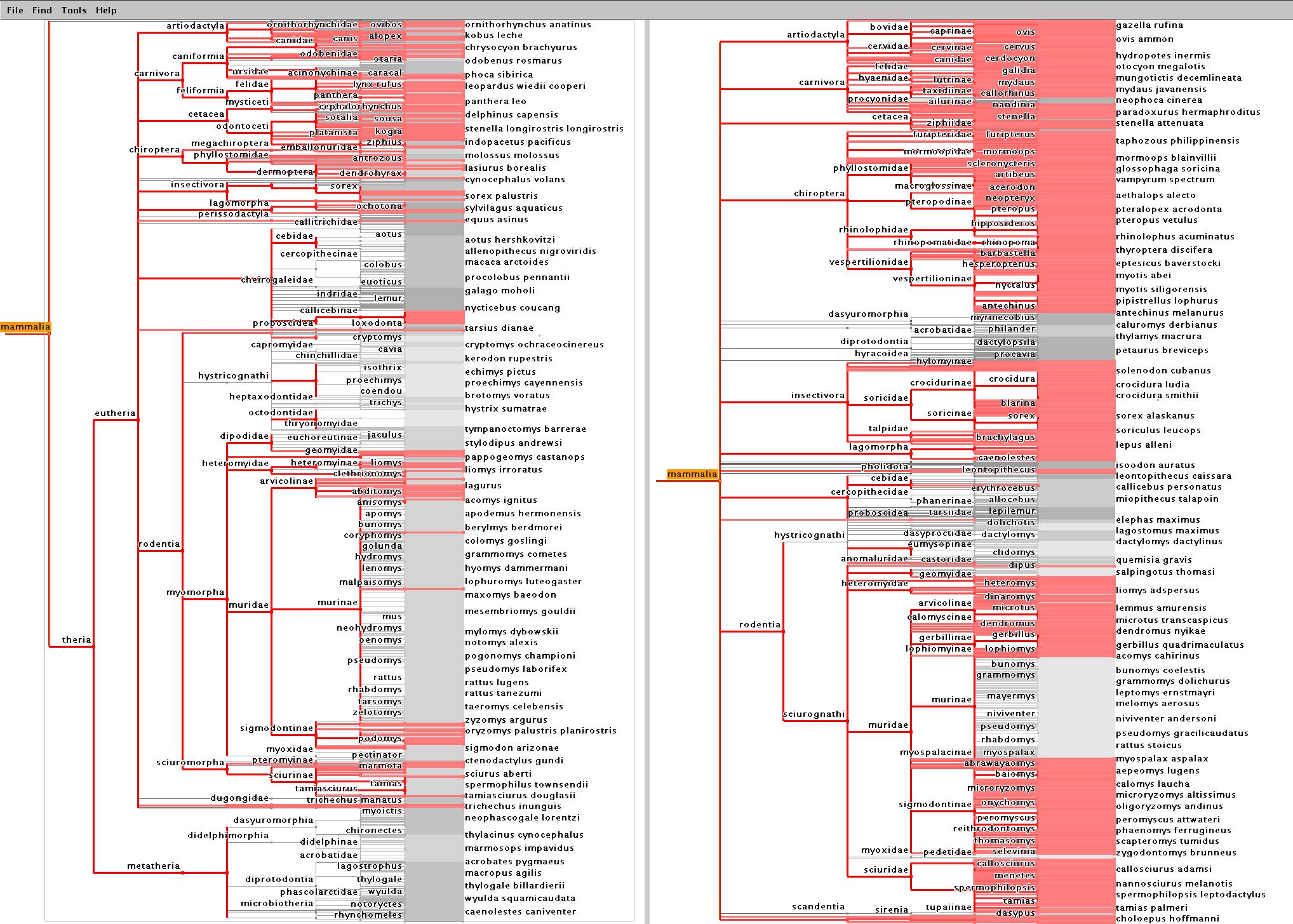Image resolution: width=1293 pixels, height=924 pixels.
Task: Click the theria node in left tree
Action: tap(77, 639)
